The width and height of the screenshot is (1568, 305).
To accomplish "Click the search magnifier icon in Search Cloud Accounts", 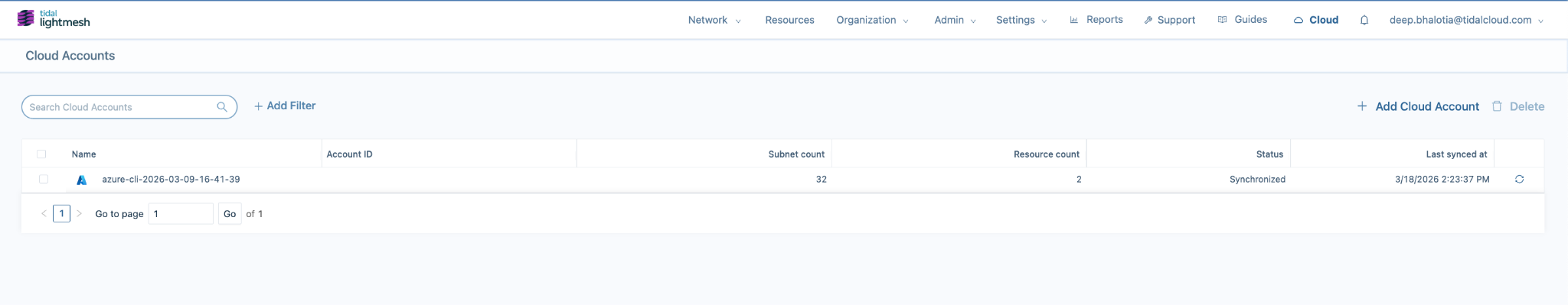I will pos(222,107).
